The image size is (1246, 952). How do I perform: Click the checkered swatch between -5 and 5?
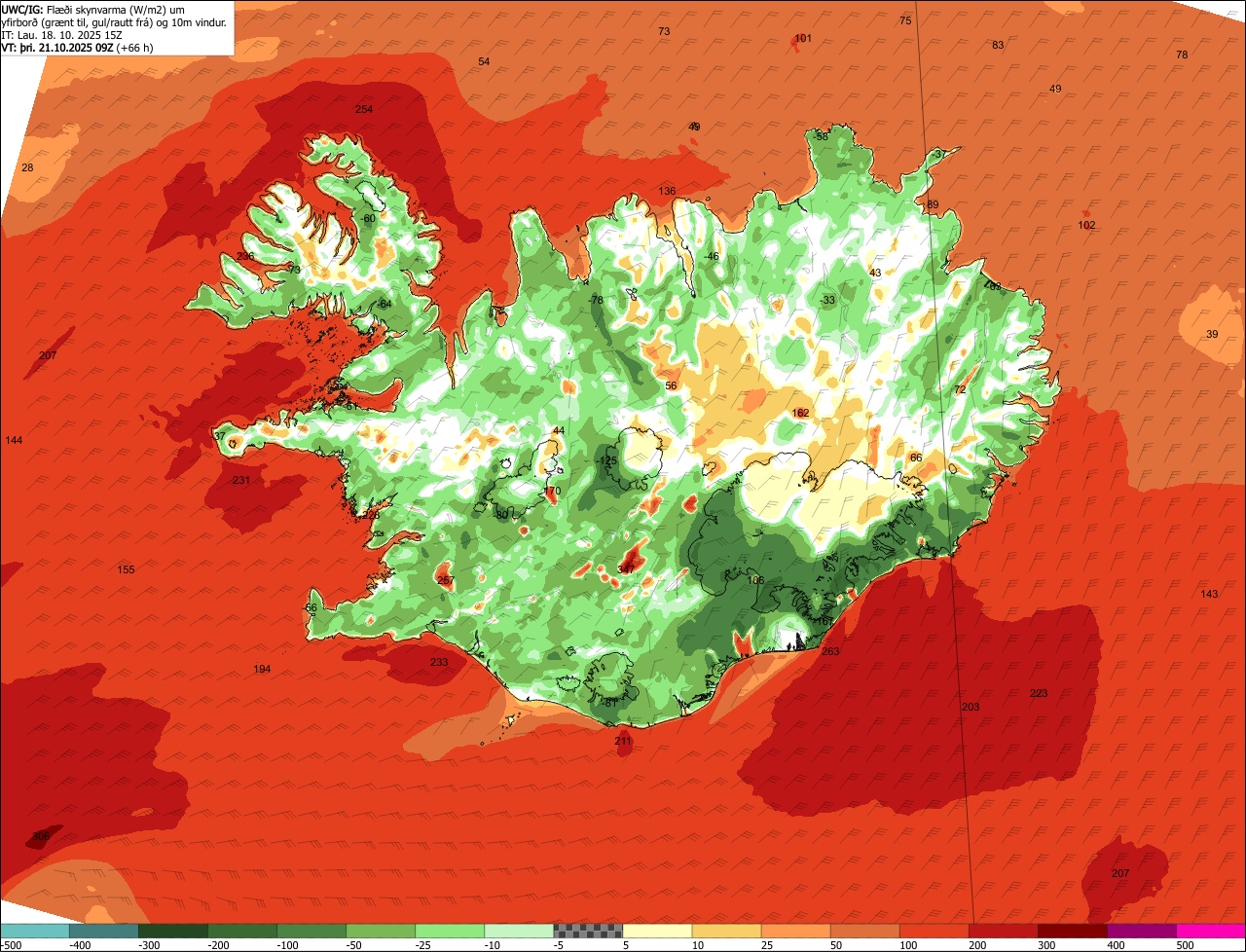(x=588, y=931)
